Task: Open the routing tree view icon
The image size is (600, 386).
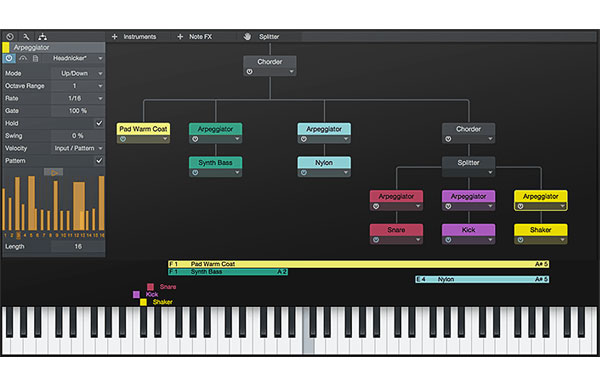Action: click(42, 37)
